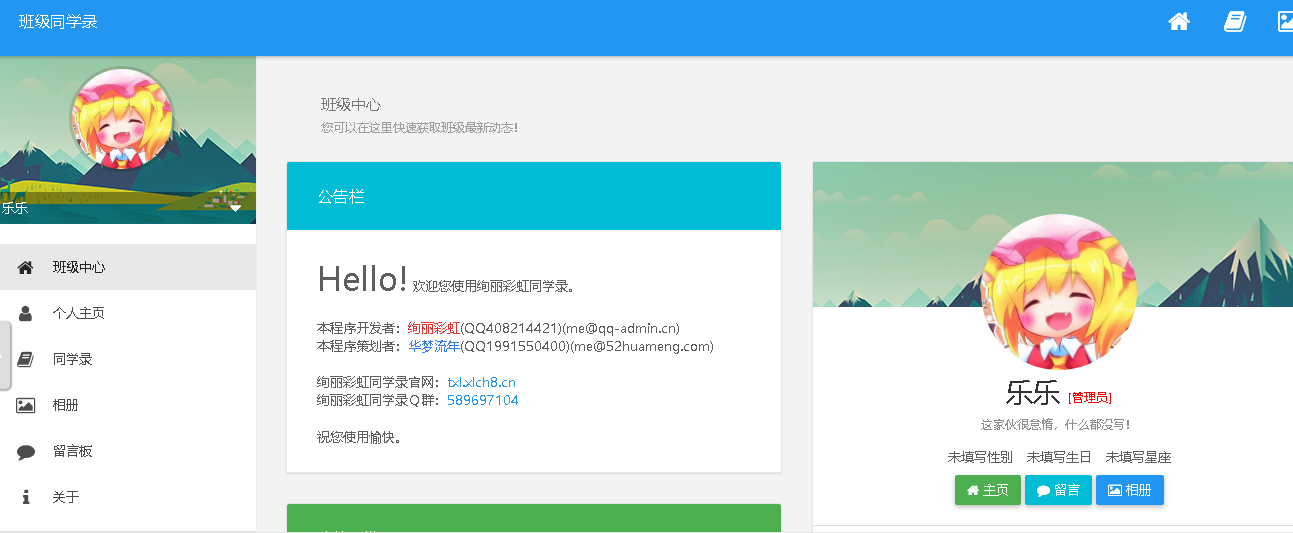Click the blue 相册 button

tap(1130, 490)
